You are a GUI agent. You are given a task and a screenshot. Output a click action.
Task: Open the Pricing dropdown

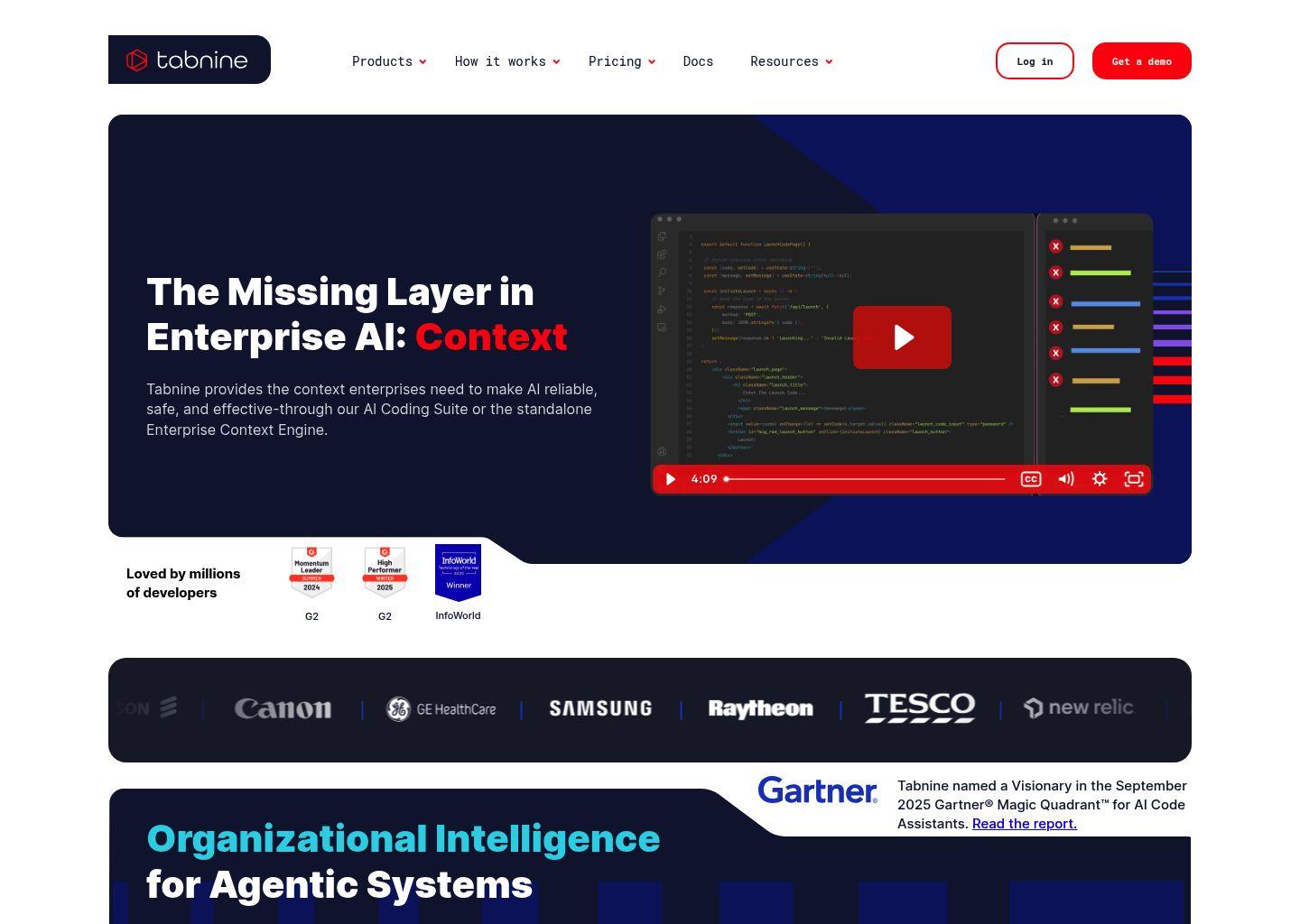(621, 61)
